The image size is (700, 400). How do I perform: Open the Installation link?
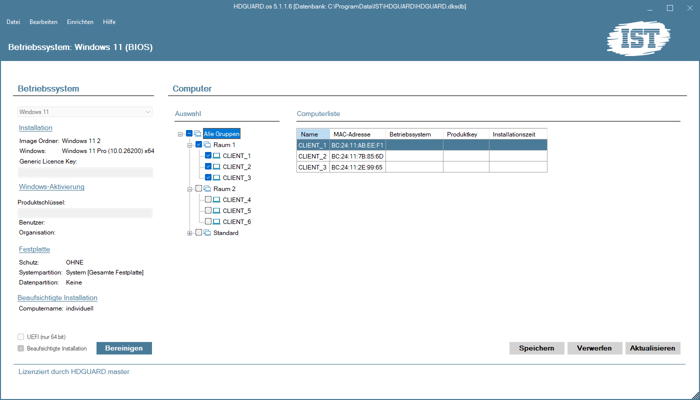(35, 128)
